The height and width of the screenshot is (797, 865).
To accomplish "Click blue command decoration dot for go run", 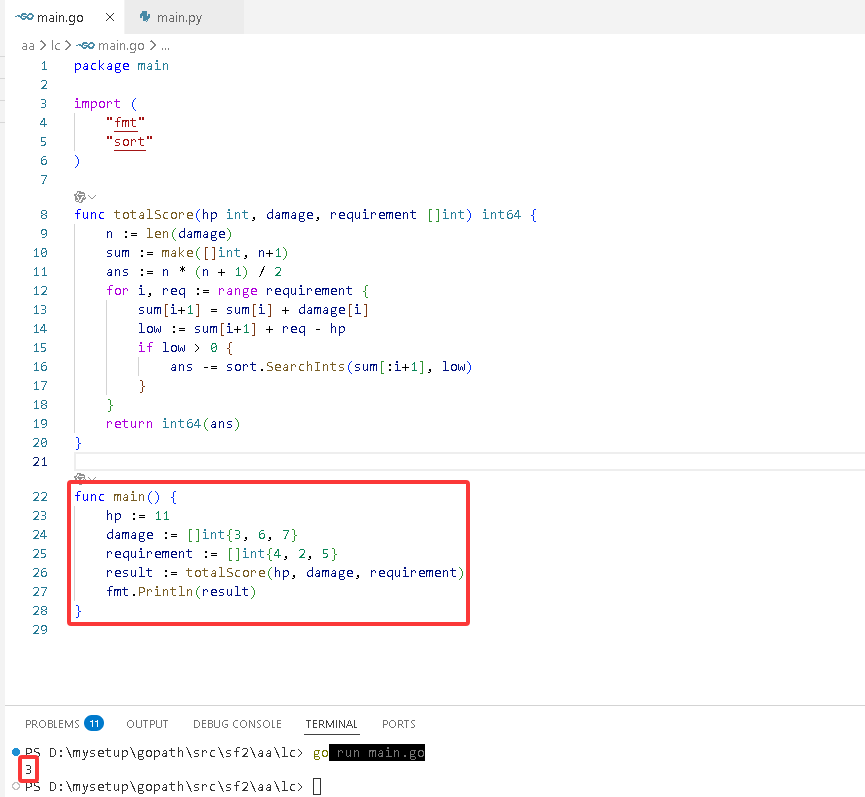I will [x=16, y=752].
